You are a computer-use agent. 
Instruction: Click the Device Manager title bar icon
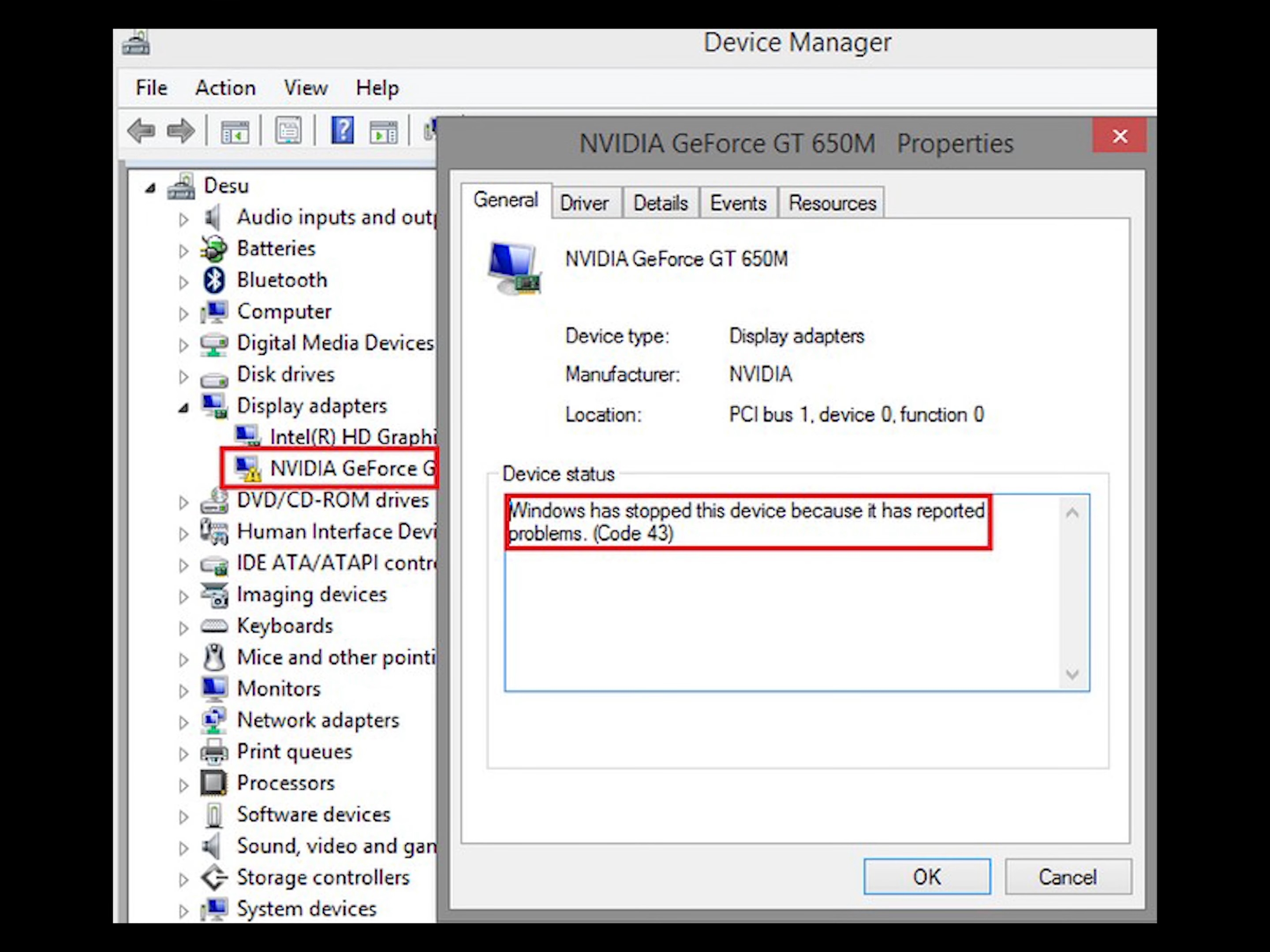(136, 43)
